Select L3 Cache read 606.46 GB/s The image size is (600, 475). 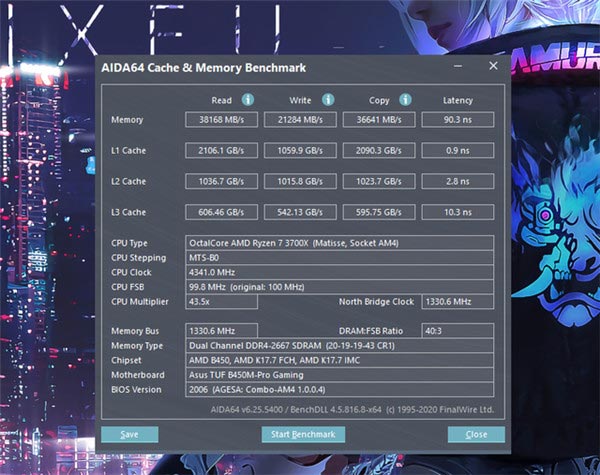(222, 212)
